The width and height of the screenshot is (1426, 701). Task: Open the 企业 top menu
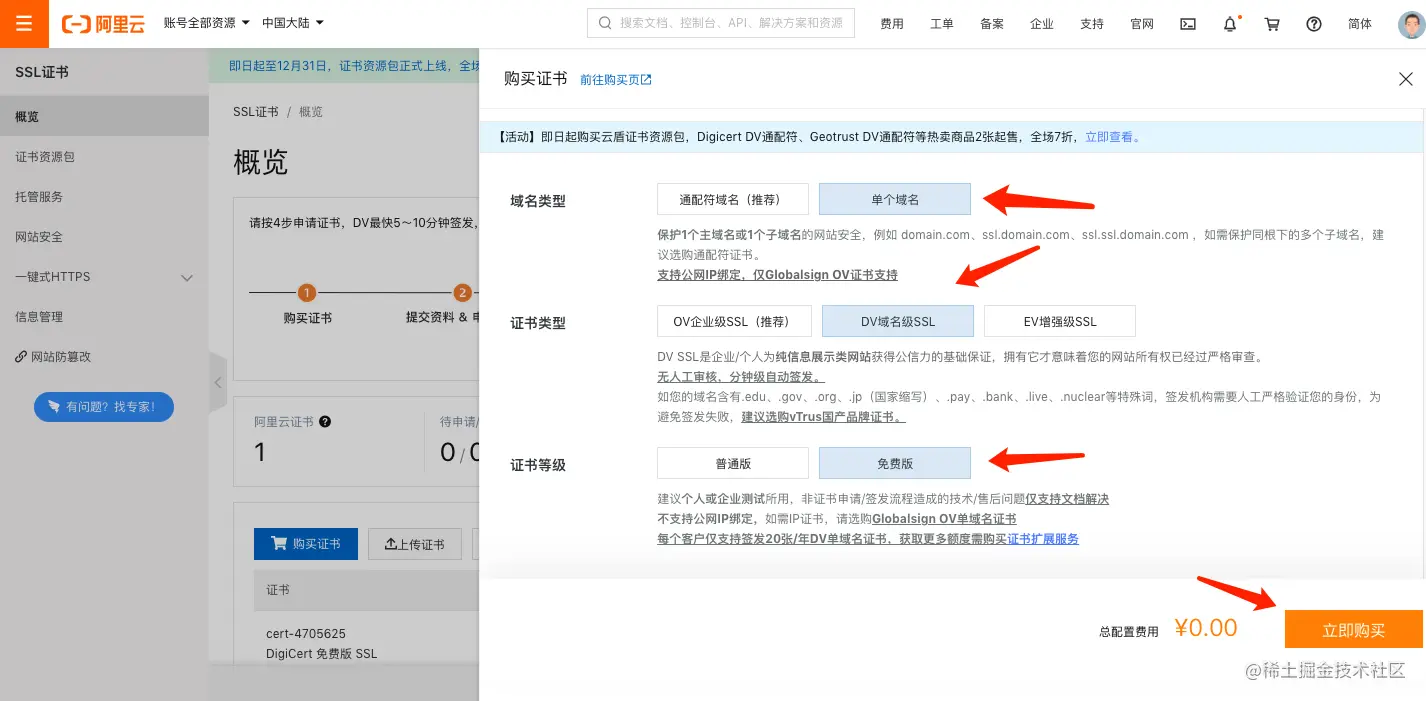click(1042, 24)
